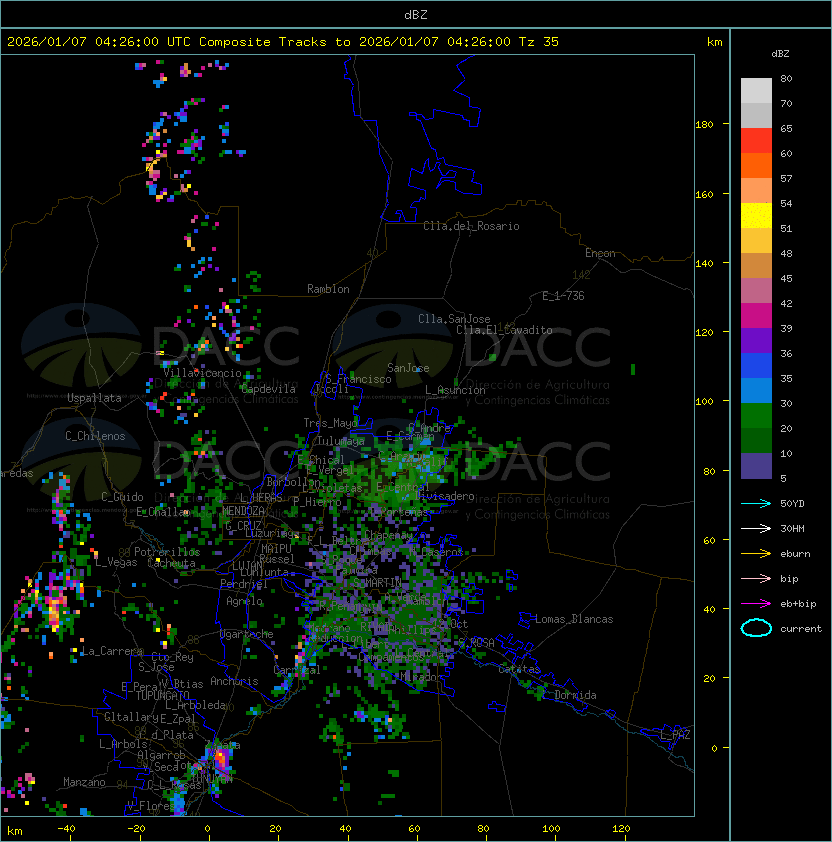Click the light gray top dBZ swatch

[756, 90]
